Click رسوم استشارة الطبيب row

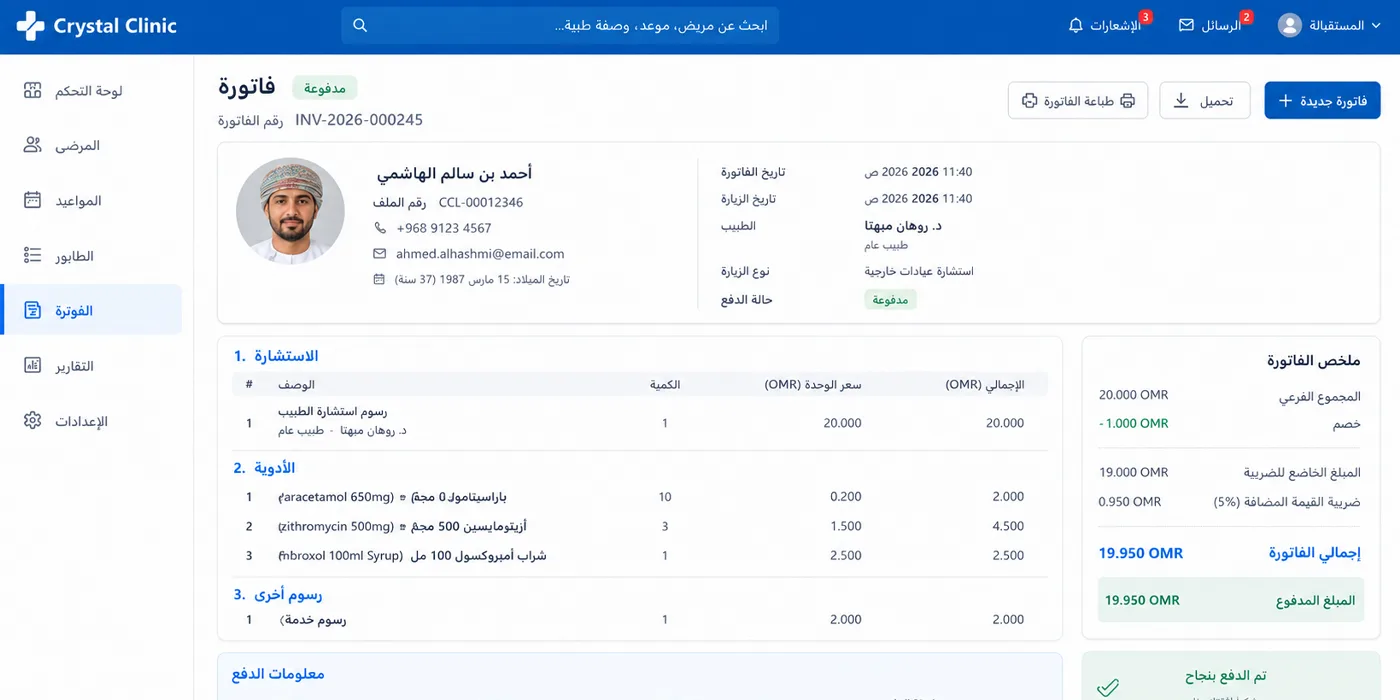640,422
